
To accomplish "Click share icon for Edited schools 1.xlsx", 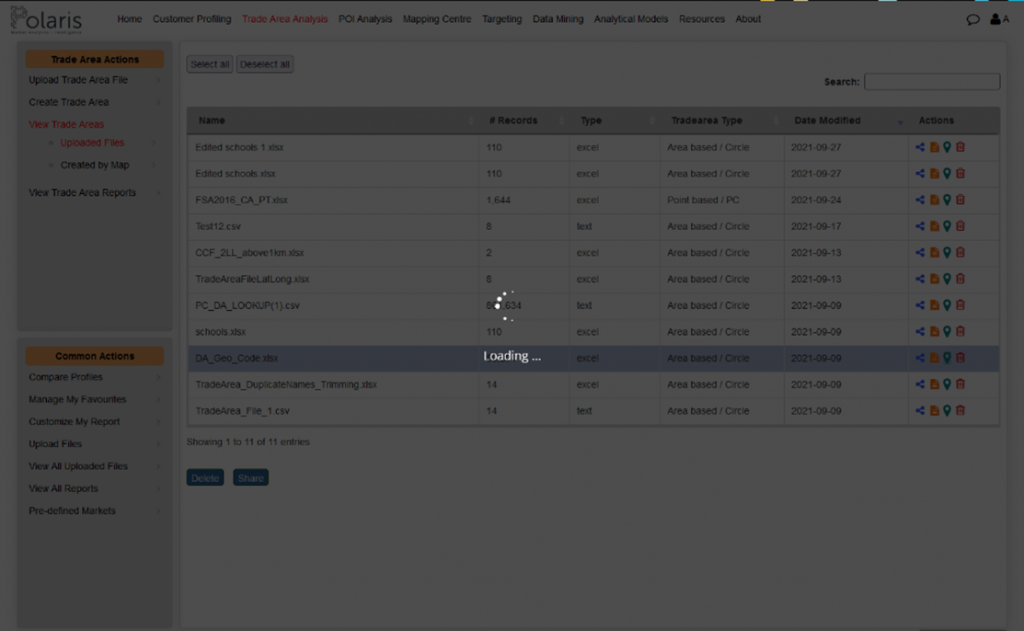I will (920, 147).
